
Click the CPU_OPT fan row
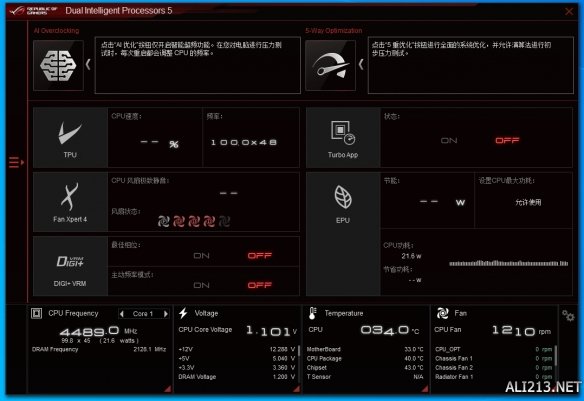pyautogui.click(x=493, y=349)
